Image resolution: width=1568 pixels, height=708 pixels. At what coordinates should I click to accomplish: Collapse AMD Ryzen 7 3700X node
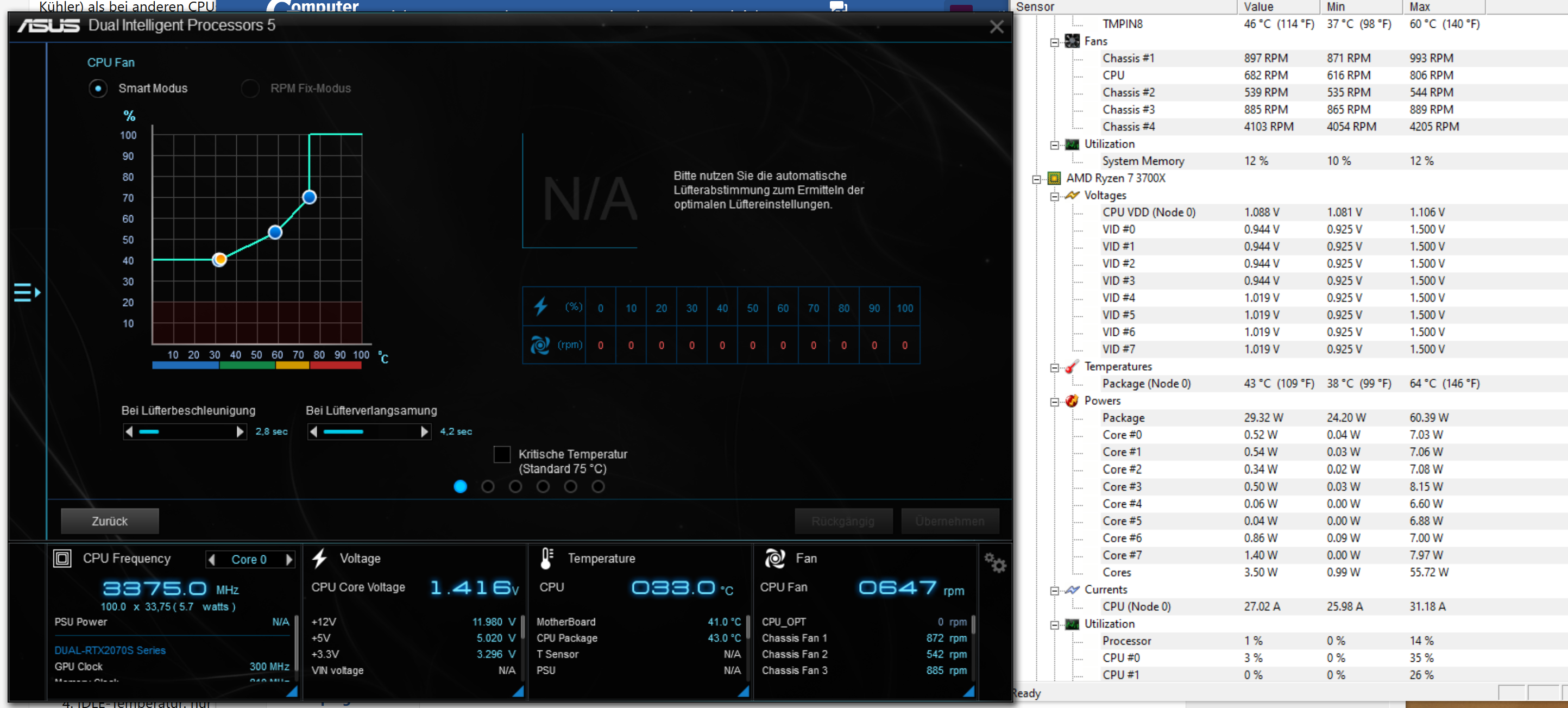pos(1037,179)
